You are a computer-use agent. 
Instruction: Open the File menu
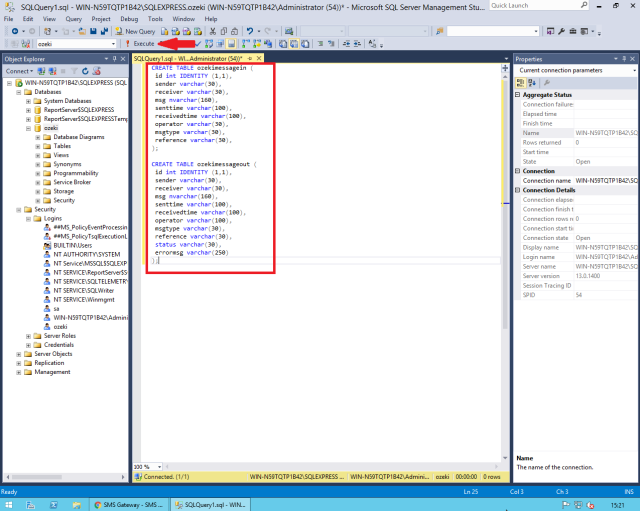(x=9, y=19)
